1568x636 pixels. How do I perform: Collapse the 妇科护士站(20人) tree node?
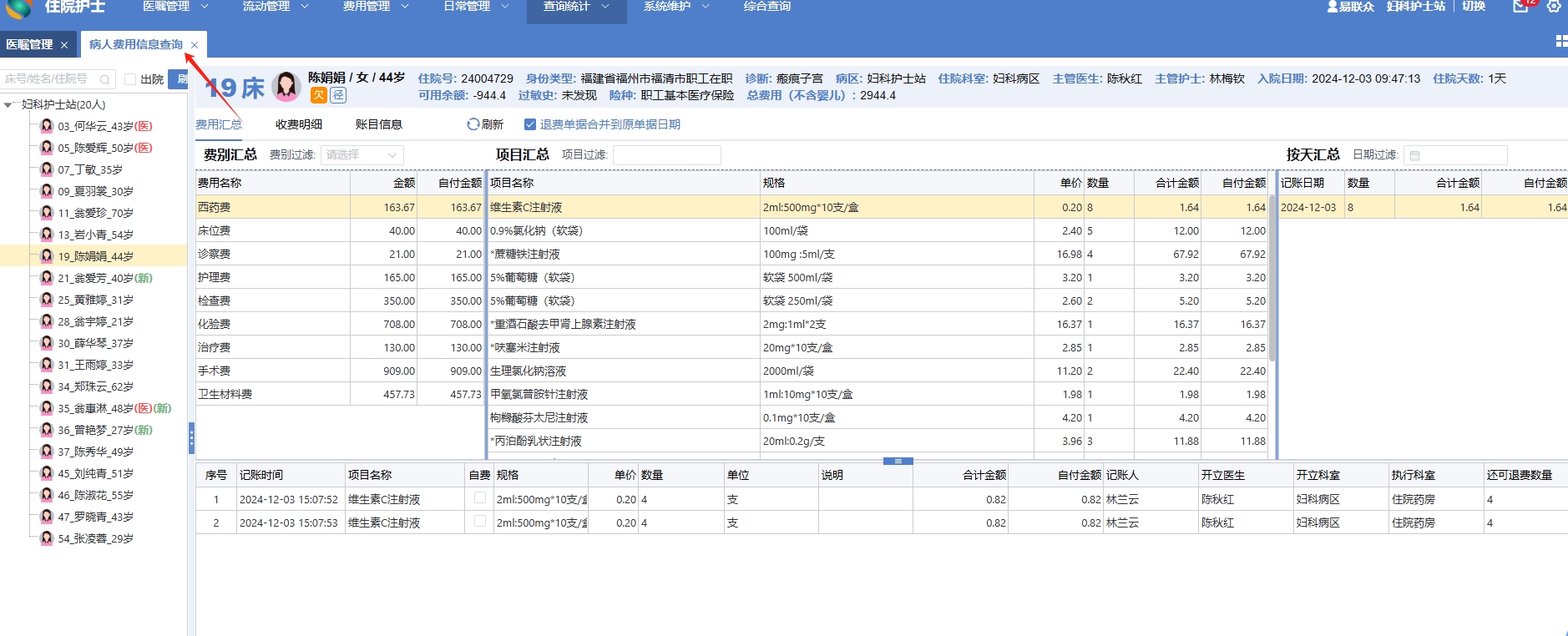pos(8,105)
